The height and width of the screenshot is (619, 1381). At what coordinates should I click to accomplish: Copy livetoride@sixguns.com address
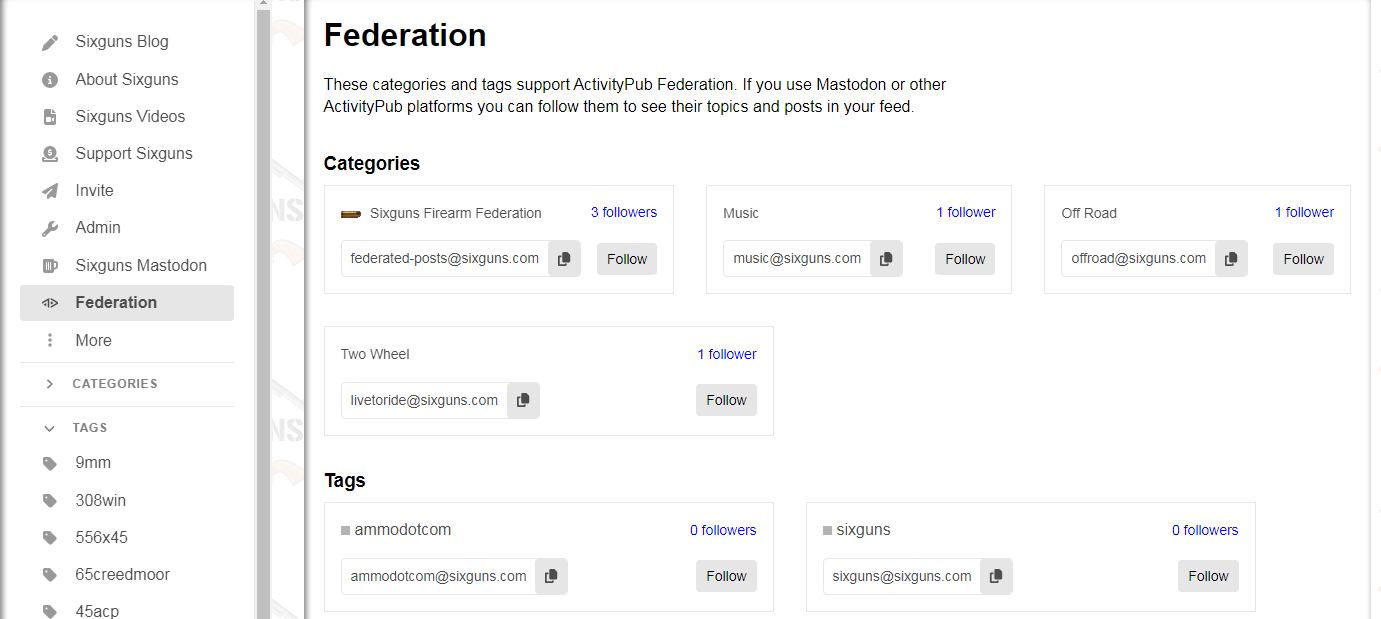coord(523,400)
